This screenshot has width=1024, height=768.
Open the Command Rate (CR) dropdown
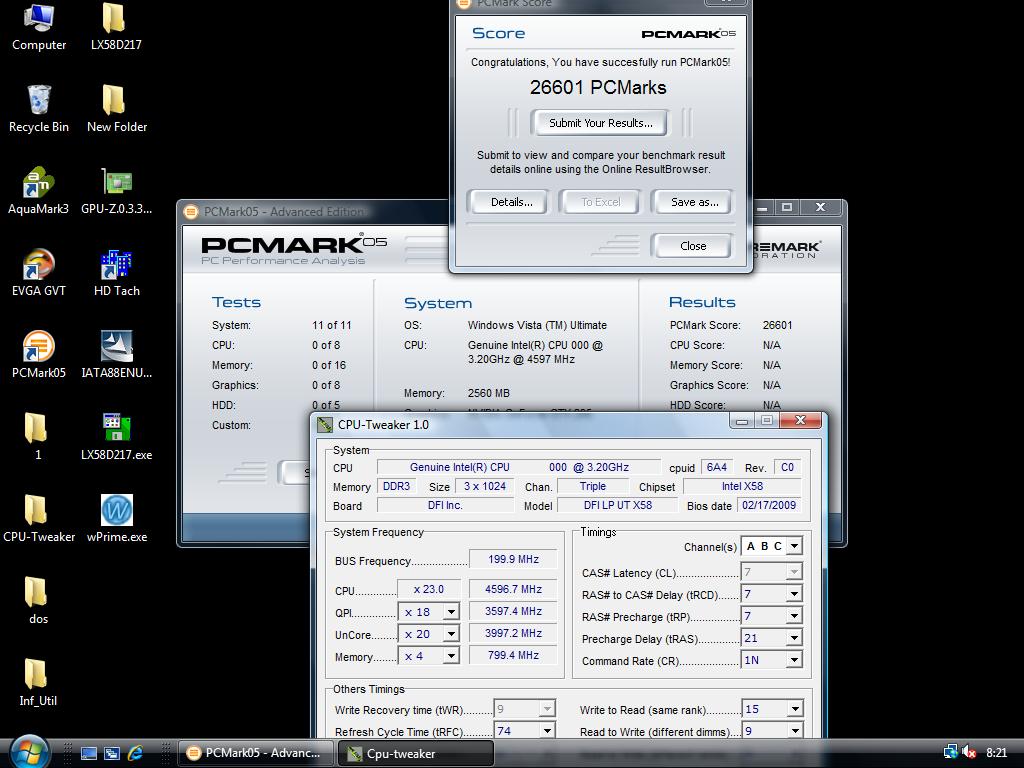point(794,660)
